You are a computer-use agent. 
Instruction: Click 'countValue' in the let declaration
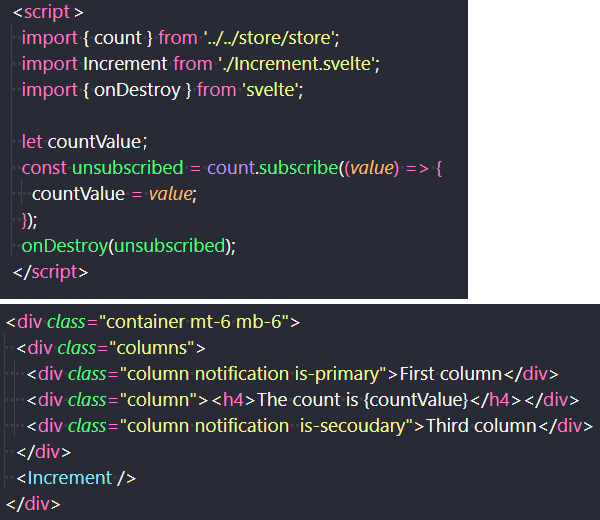(95, 142)
